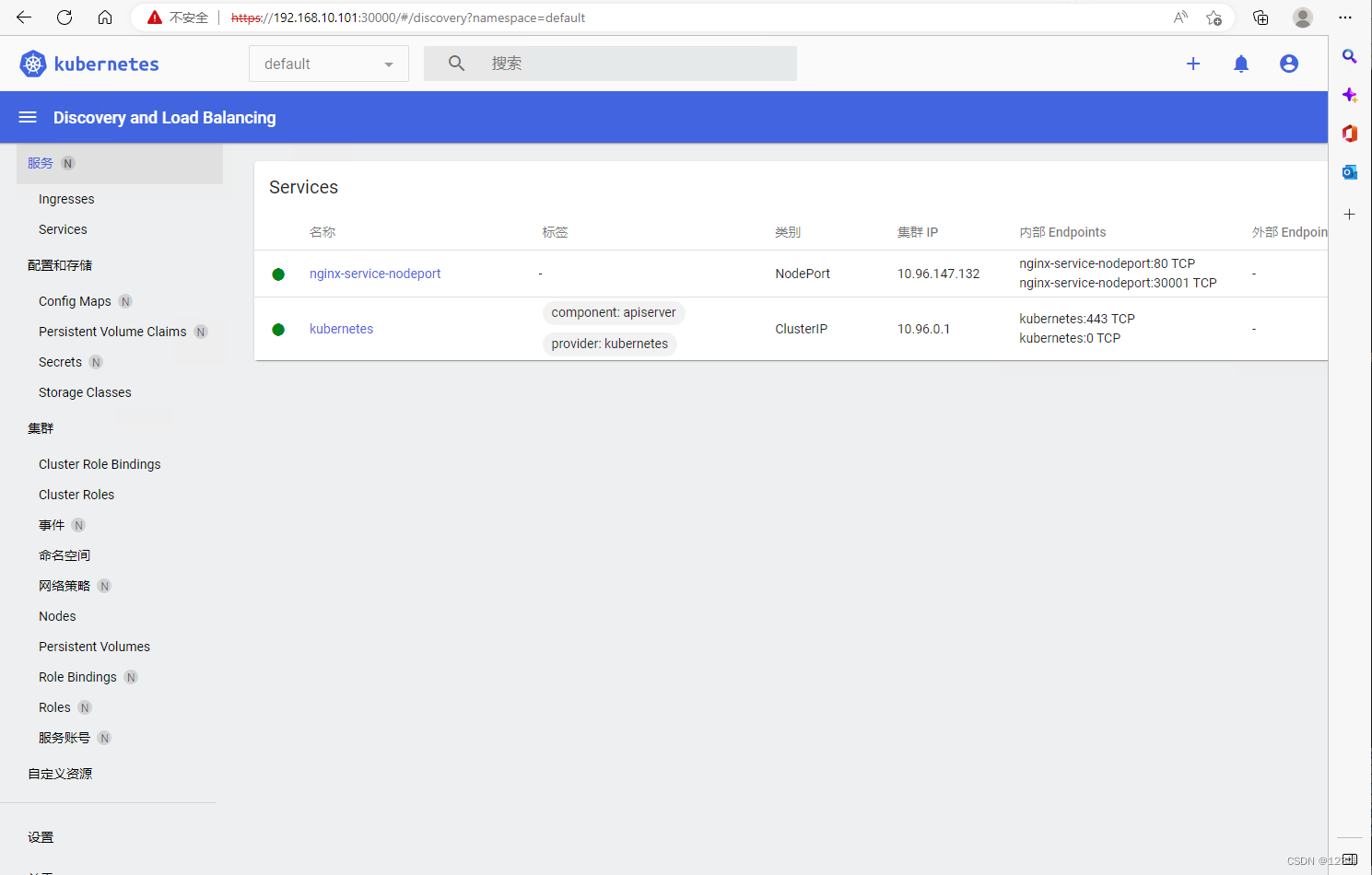Open Secrets in sidebar
Viewport: 1372px width, 875px height.
tap(60, 362)
